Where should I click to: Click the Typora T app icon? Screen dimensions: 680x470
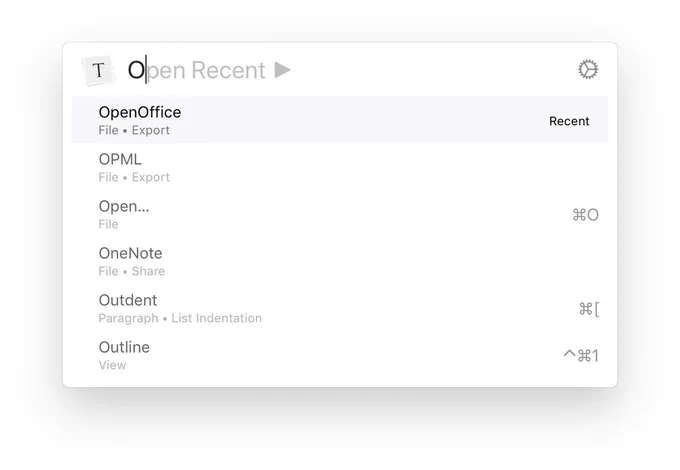tap(99, 70)
